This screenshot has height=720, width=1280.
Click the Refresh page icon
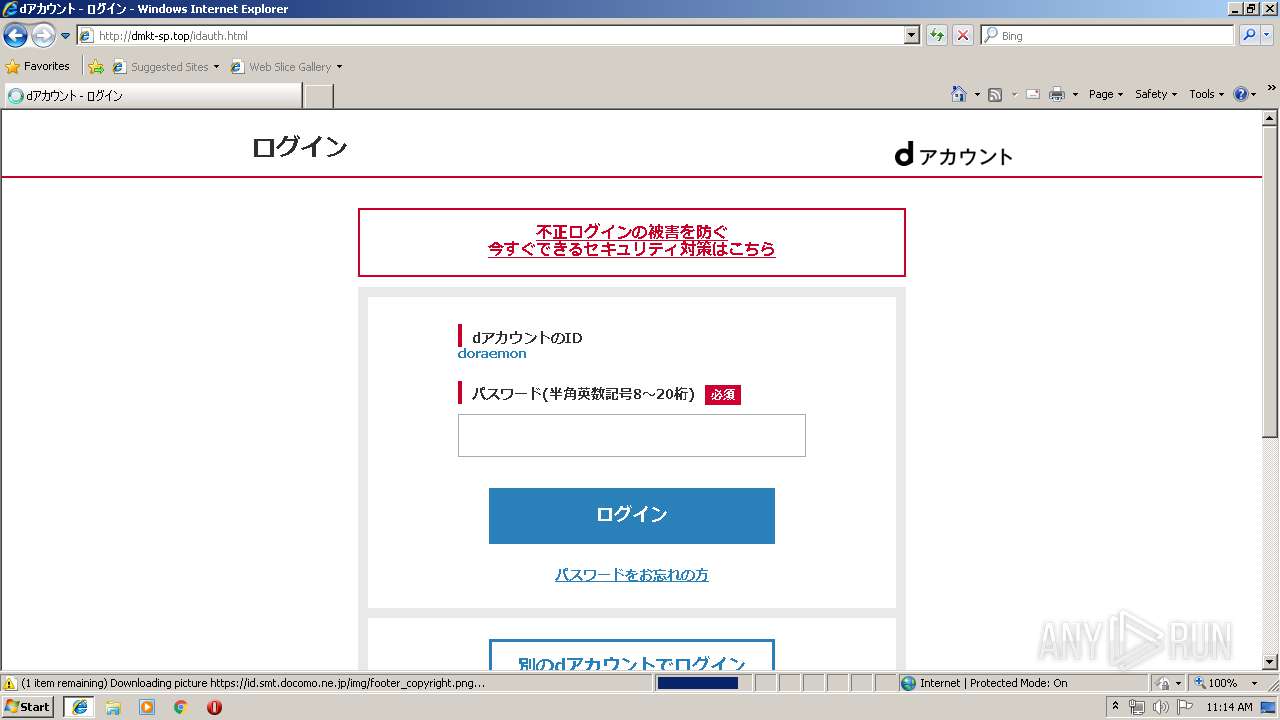937,36
